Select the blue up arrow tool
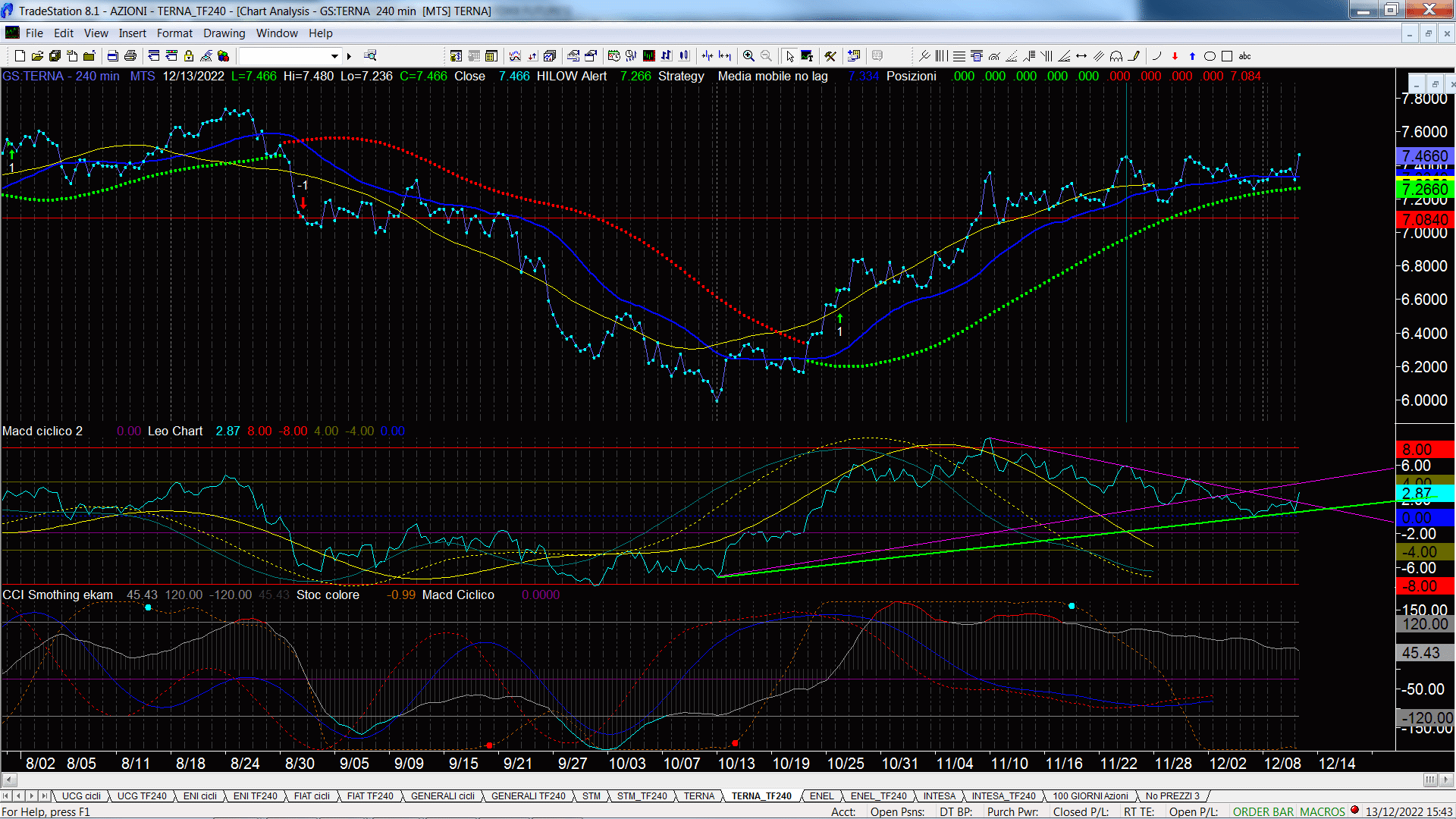Screen dimensions: 1456x819 click(1192, 56)
